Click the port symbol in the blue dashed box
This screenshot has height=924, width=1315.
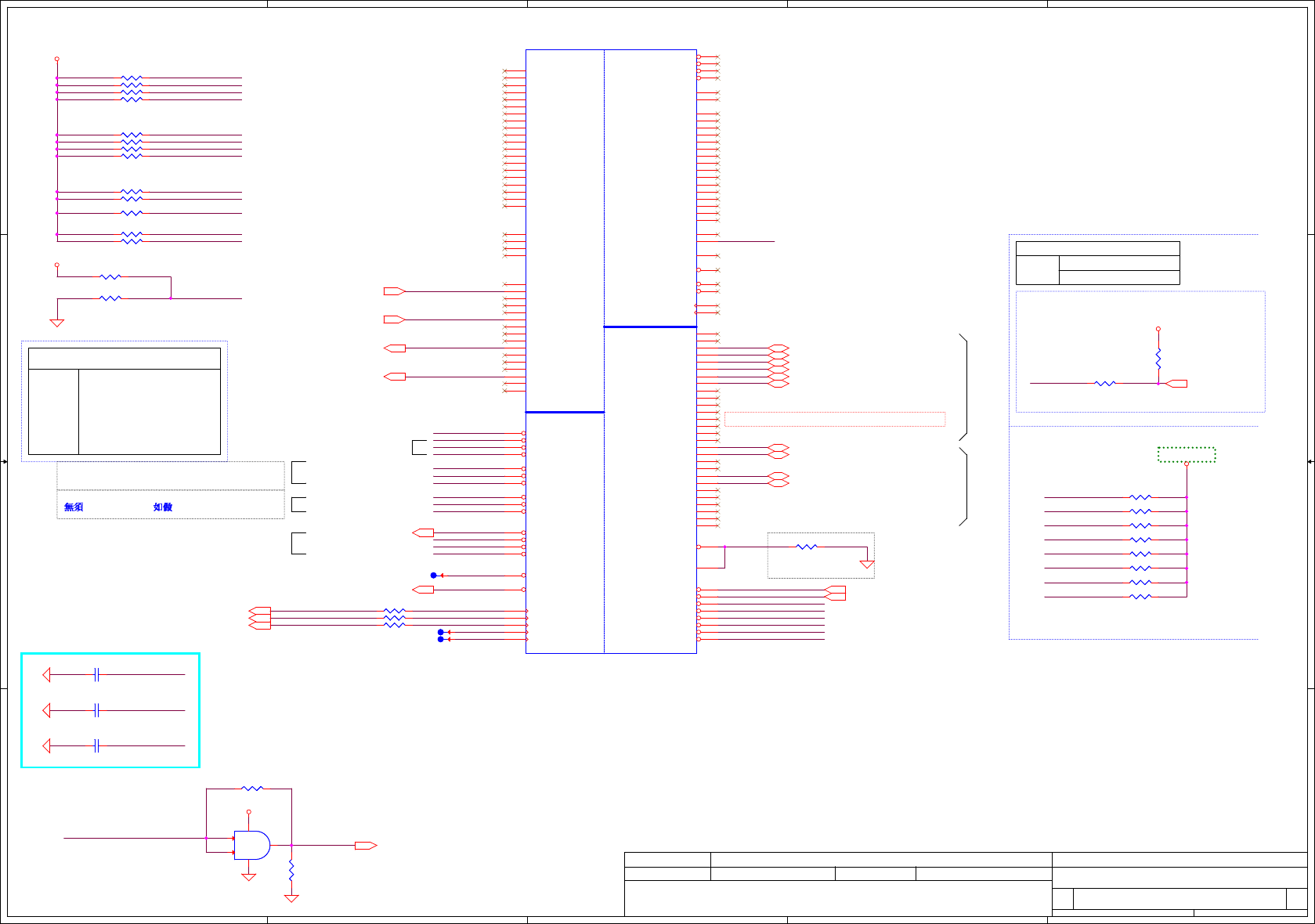click(1176, 384)
